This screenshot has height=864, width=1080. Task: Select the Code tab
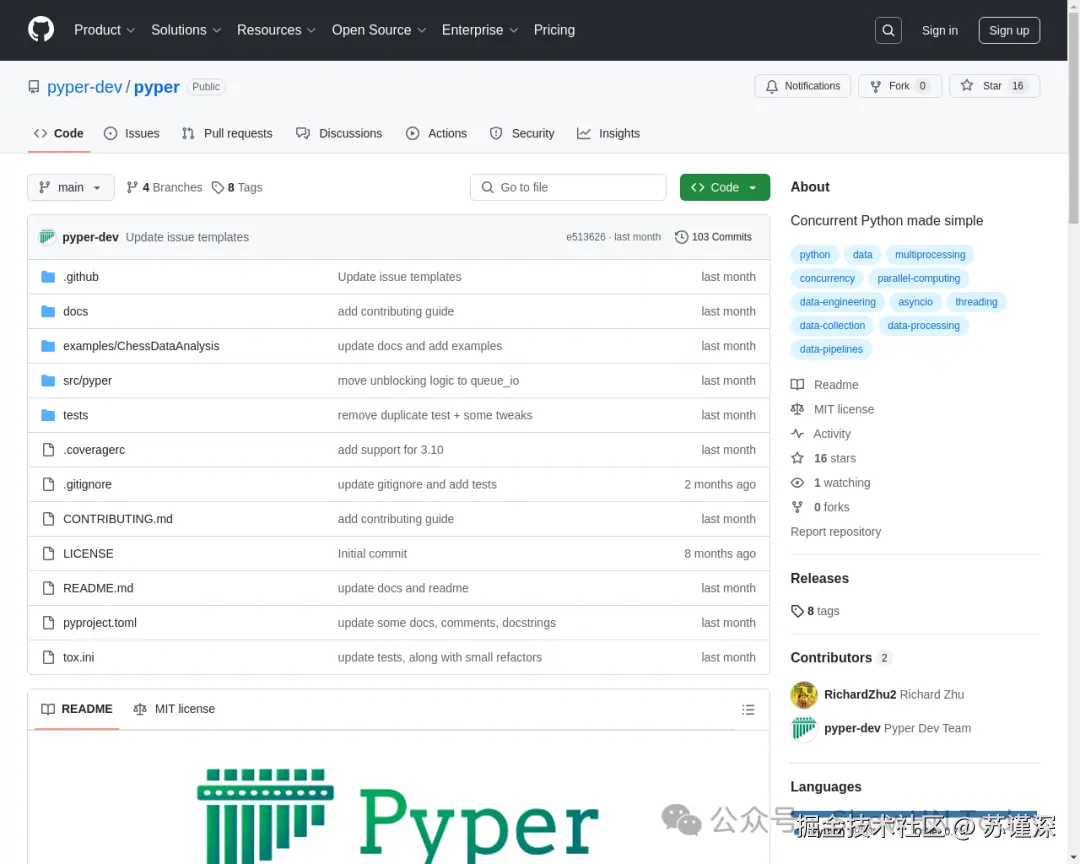click(59, 134)
